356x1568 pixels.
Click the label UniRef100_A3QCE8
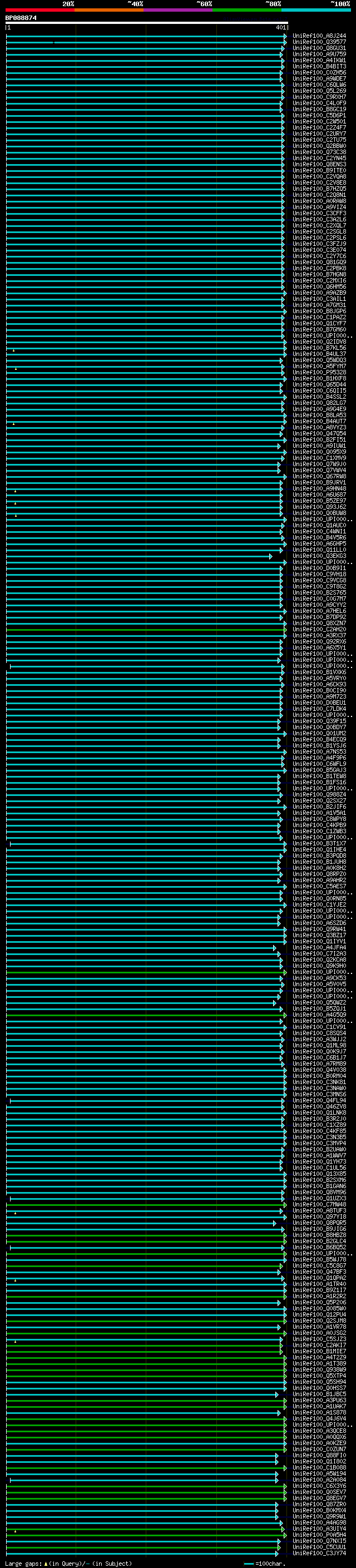(x=319, y=1431)
